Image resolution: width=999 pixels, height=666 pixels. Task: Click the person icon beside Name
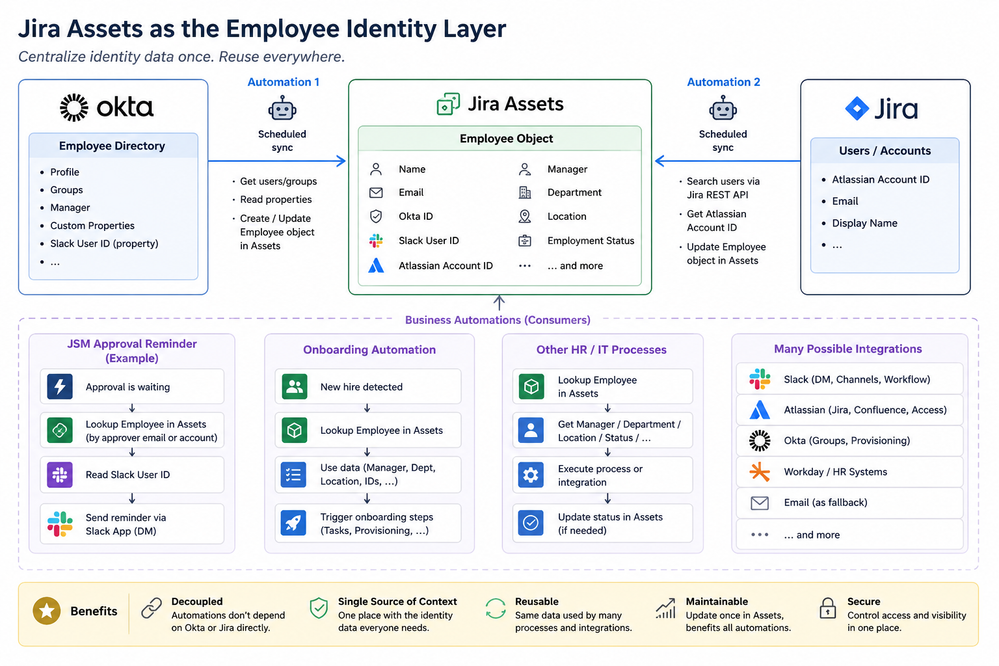tap(376, 169)
